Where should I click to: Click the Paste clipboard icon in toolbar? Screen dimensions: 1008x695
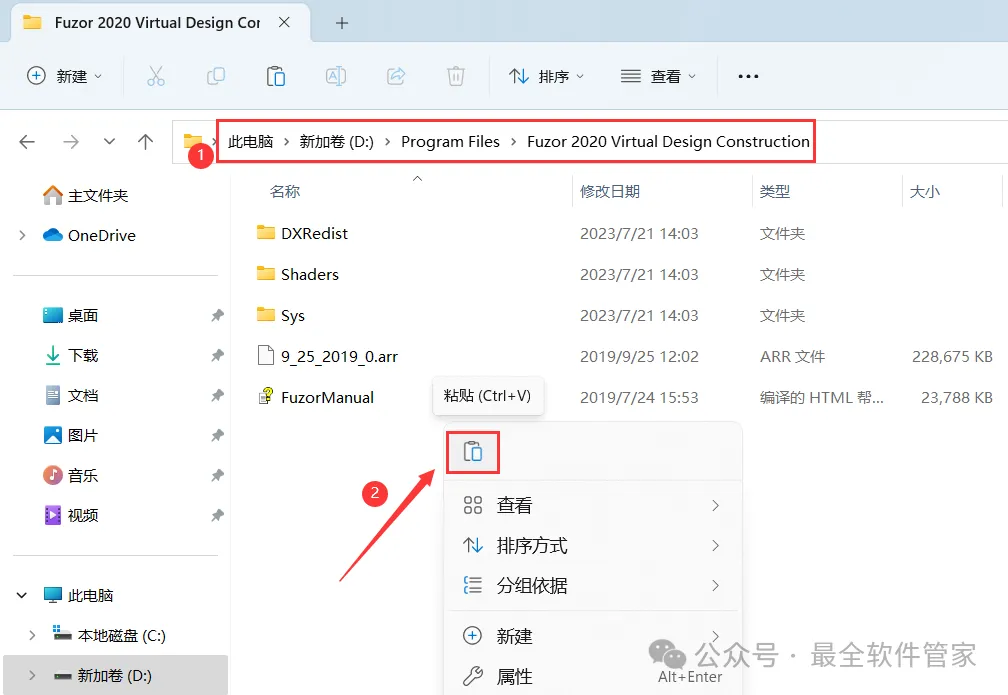(x=276, y=77)
